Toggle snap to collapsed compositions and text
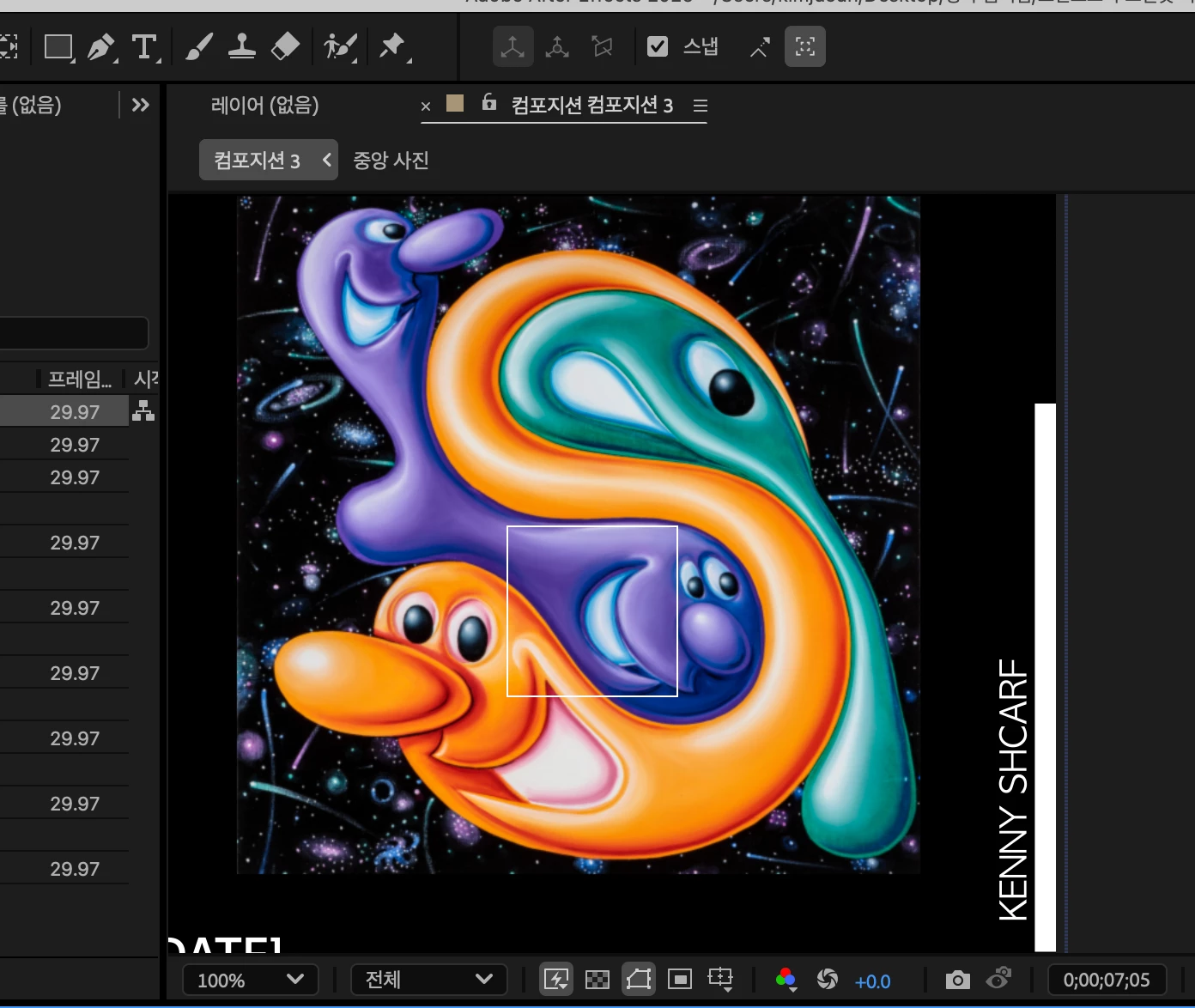The width and height of the screenshot is (1195, 1008). coord(805,46)
